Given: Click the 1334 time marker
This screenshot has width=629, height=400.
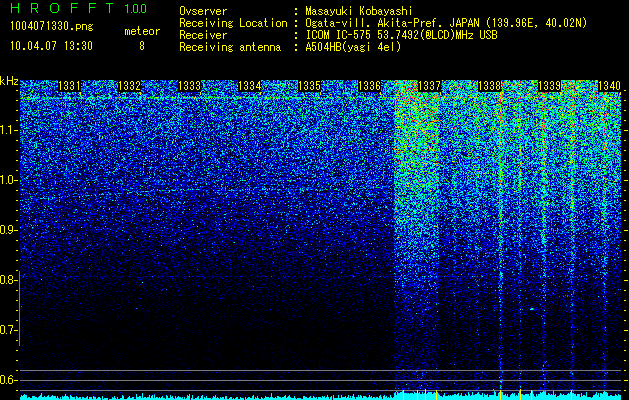Looking at the screenshot, I should coord(250,86).
